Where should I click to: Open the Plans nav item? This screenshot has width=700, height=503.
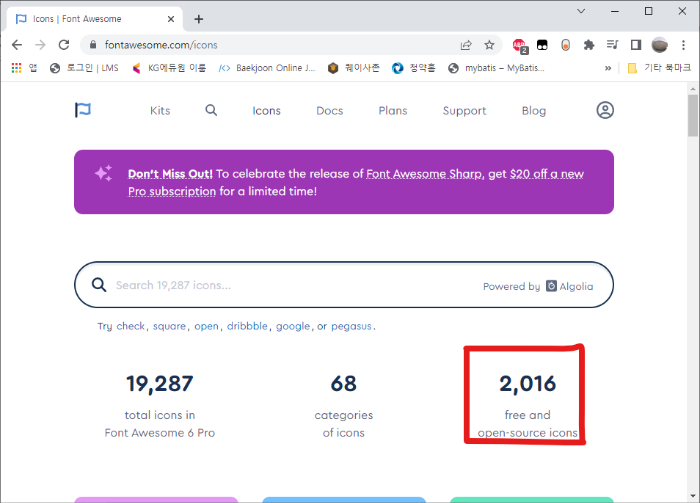pos(393,110)
